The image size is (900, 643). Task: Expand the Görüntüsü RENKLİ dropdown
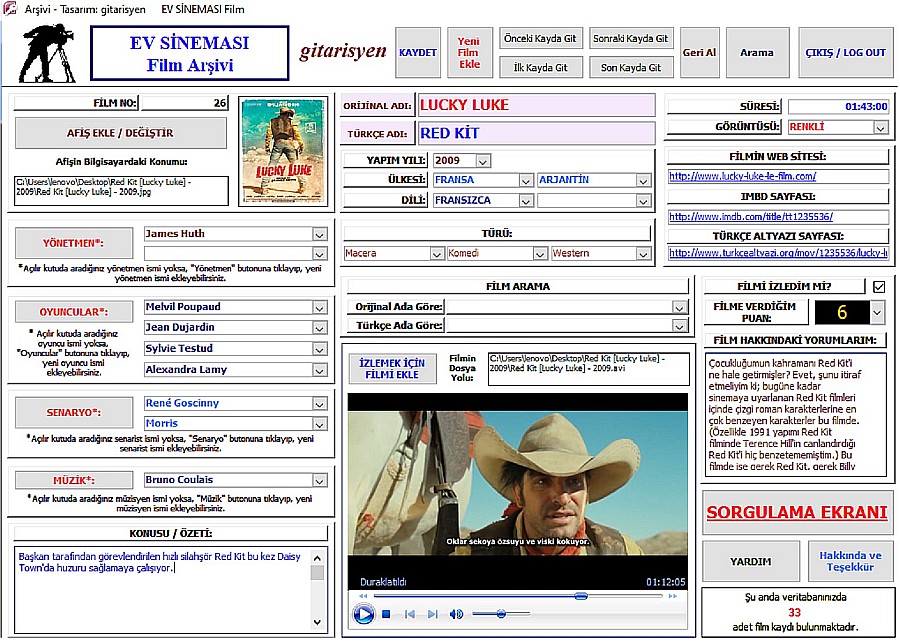point(880,128)
